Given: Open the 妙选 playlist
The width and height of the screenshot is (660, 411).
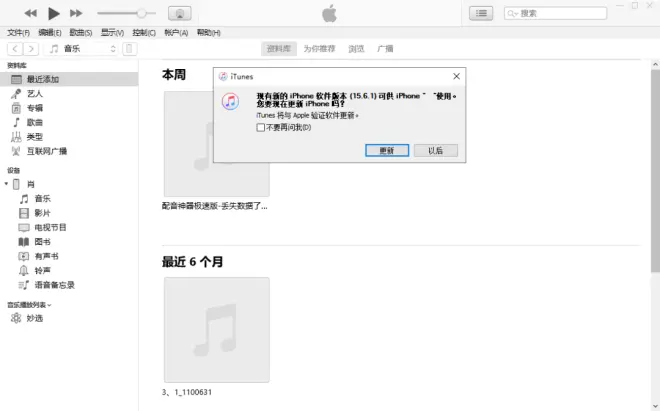Looking at the screenshot, I should click(x=69, y=318).
